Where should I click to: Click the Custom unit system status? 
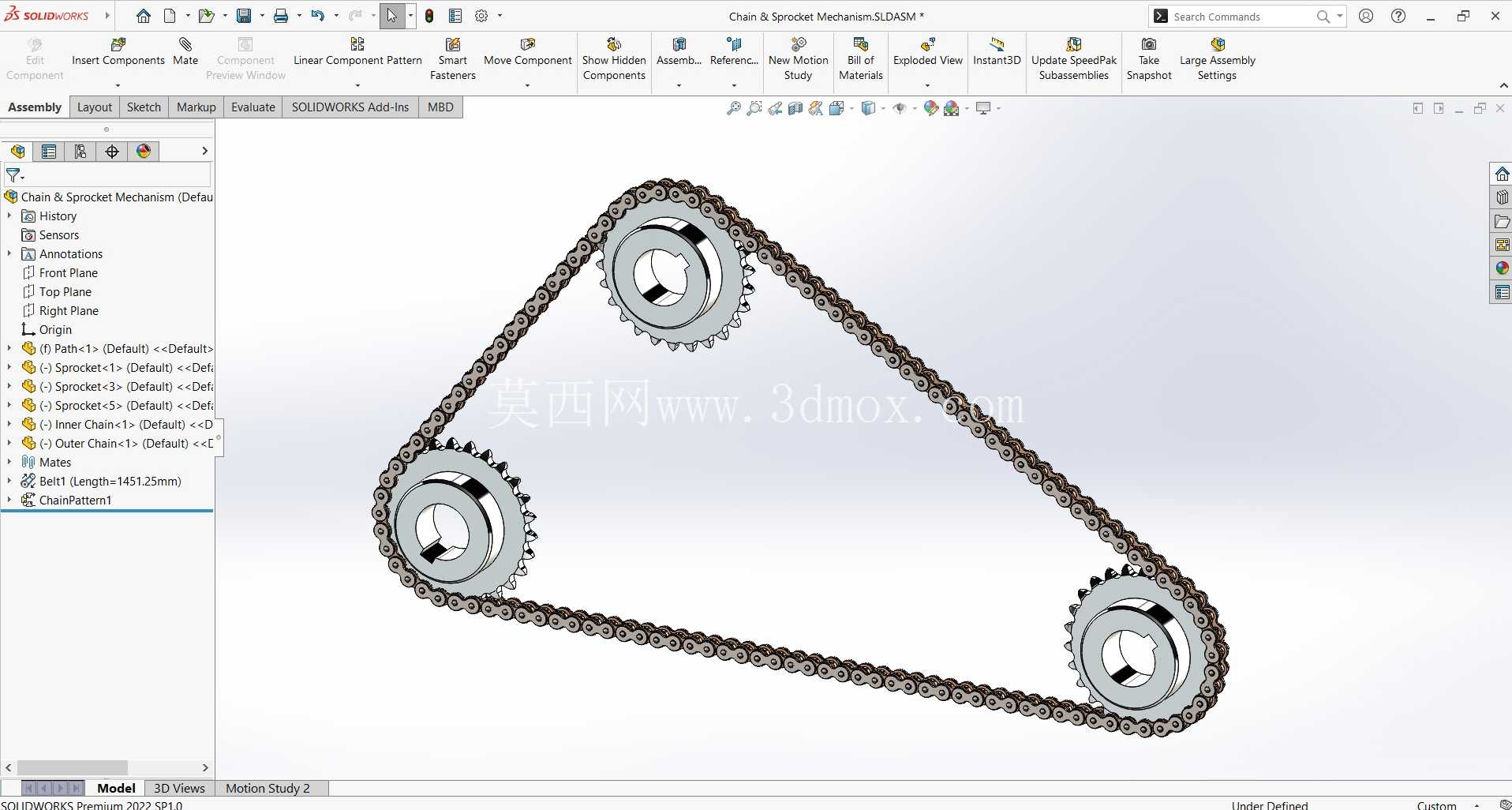point(1436,804)
